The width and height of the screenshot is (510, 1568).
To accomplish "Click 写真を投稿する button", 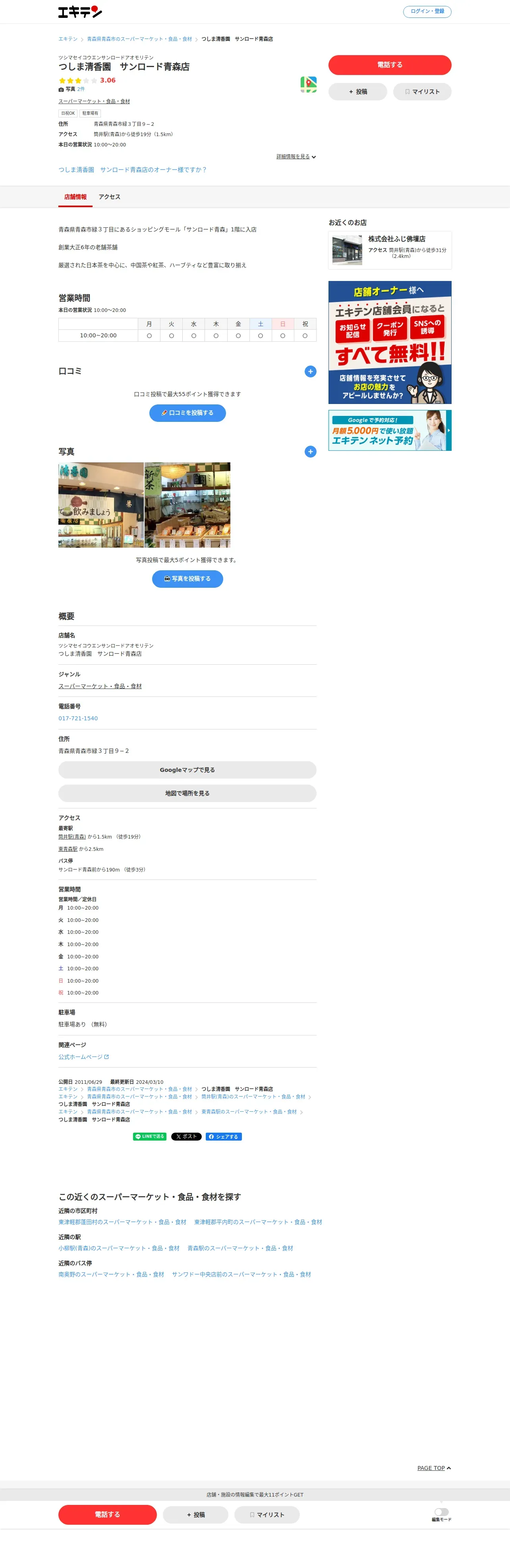I will point(187,579).
